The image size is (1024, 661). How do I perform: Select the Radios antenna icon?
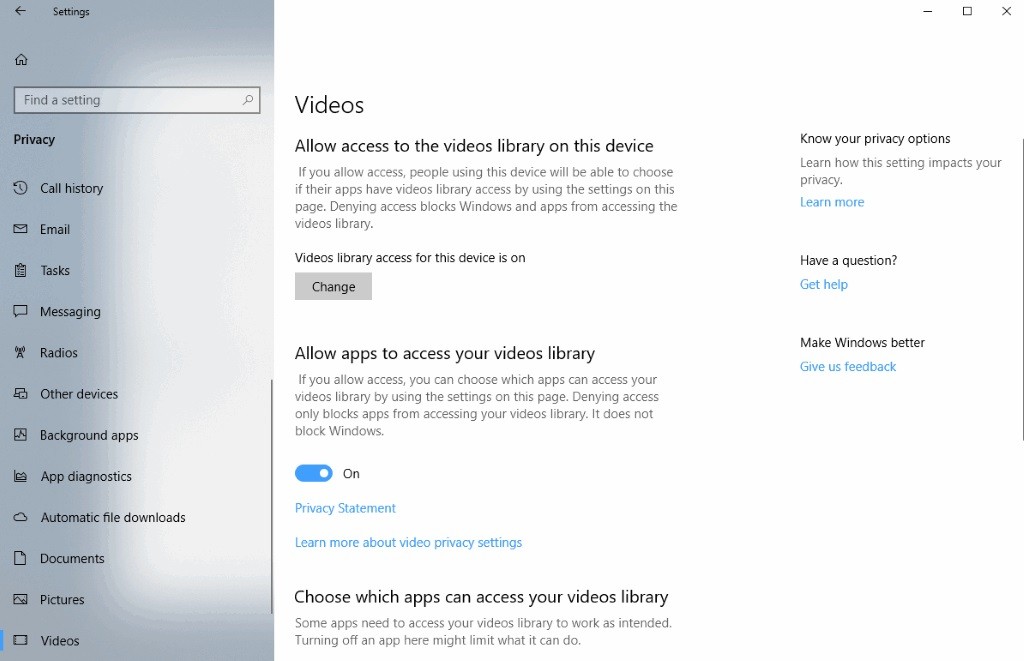click(20, 353)
